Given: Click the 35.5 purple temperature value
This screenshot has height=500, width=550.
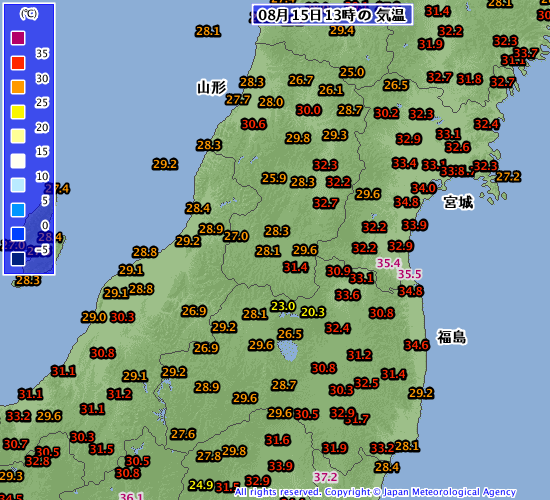Looking at the screenshot, I should tap(410, 274).
